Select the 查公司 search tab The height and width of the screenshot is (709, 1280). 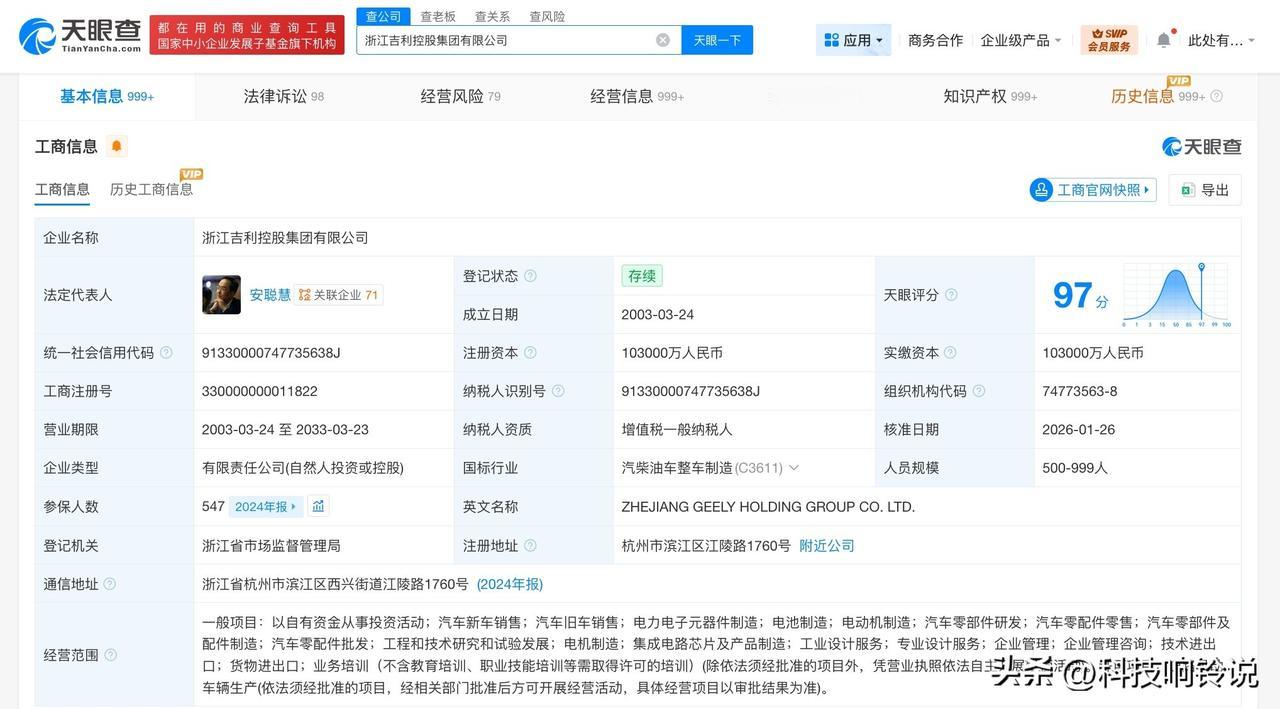pyautogui.click(x=383, y=16)
